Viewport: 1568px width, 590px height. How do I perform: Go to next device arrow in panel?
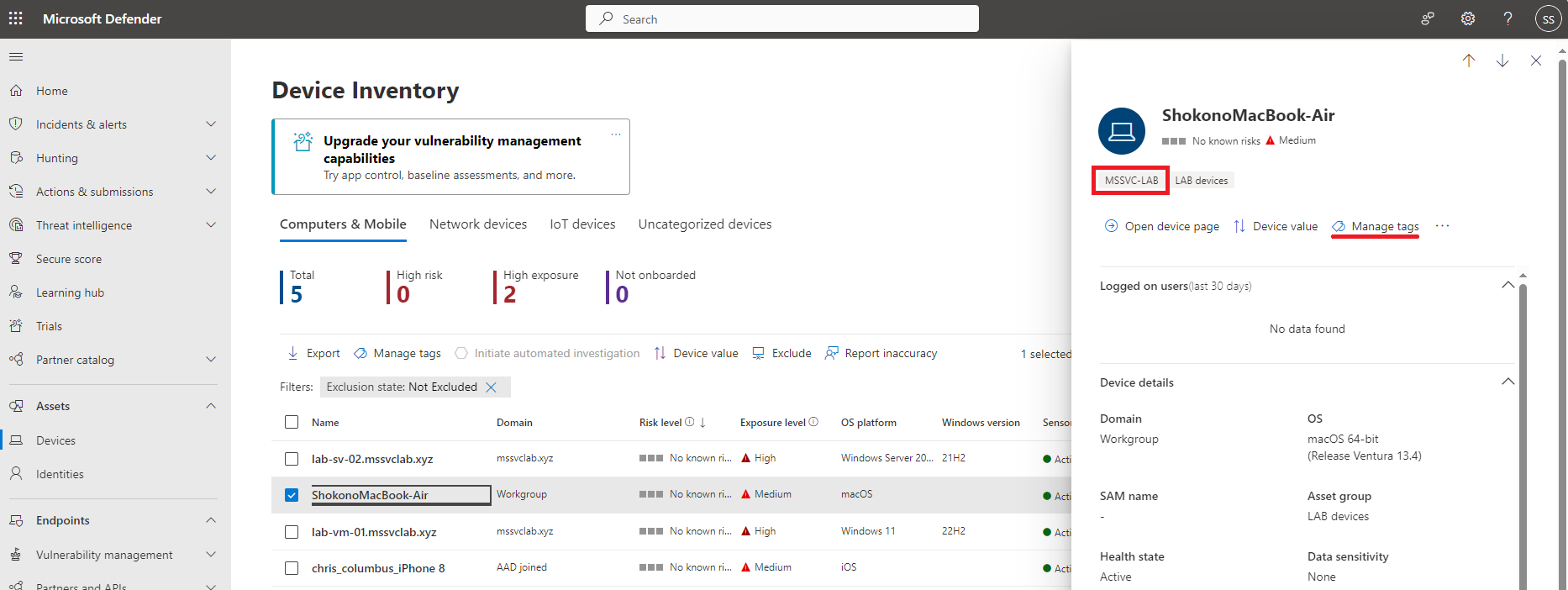(x=1502, y=61)
